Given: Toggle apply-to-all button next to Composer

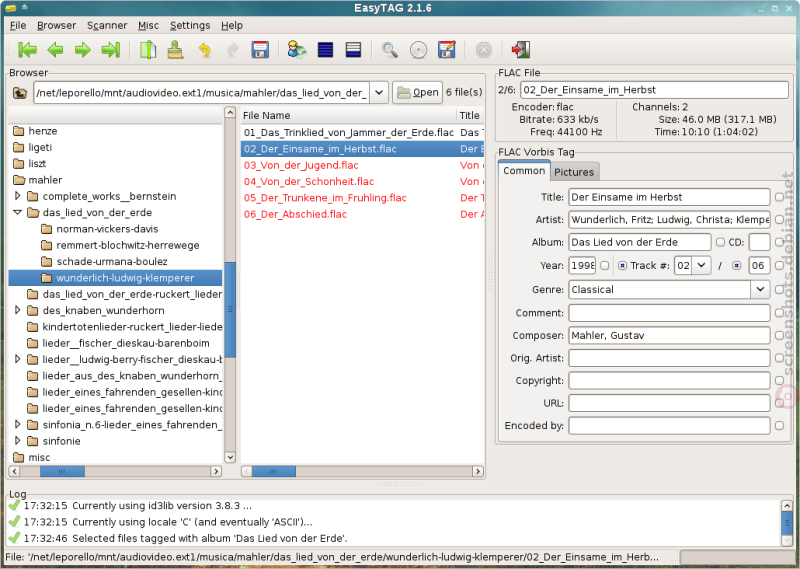Looking at the screenshot, I should pyautogui.click(x=779, y=335).
